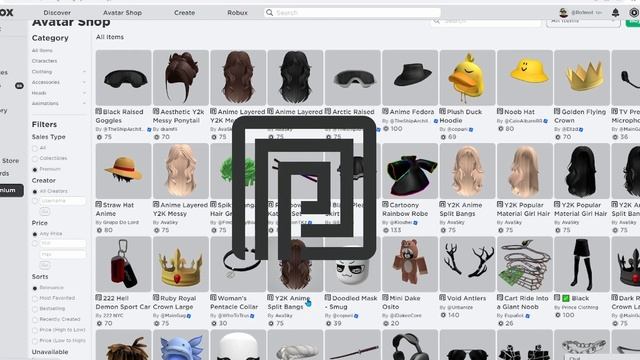Click the magnifier icon in top search bar
640x360 pixels.
(x=269, y=13)
